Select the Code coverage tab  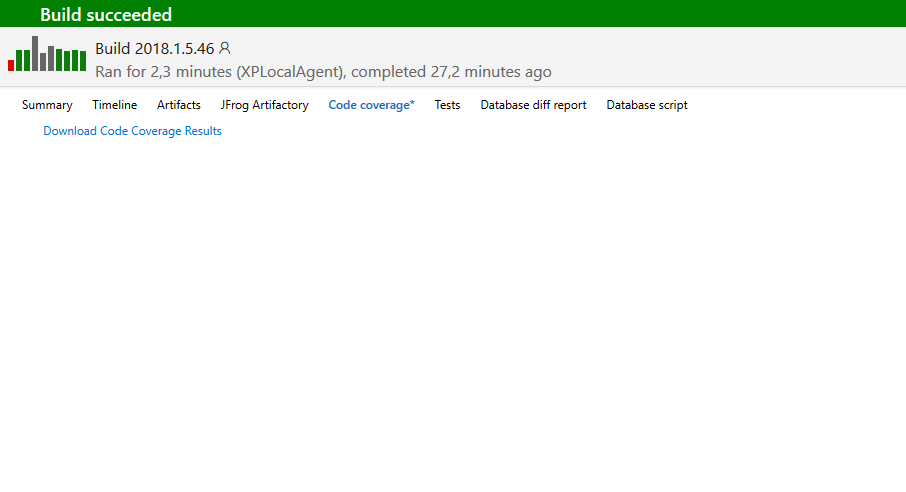coord(372,105)
